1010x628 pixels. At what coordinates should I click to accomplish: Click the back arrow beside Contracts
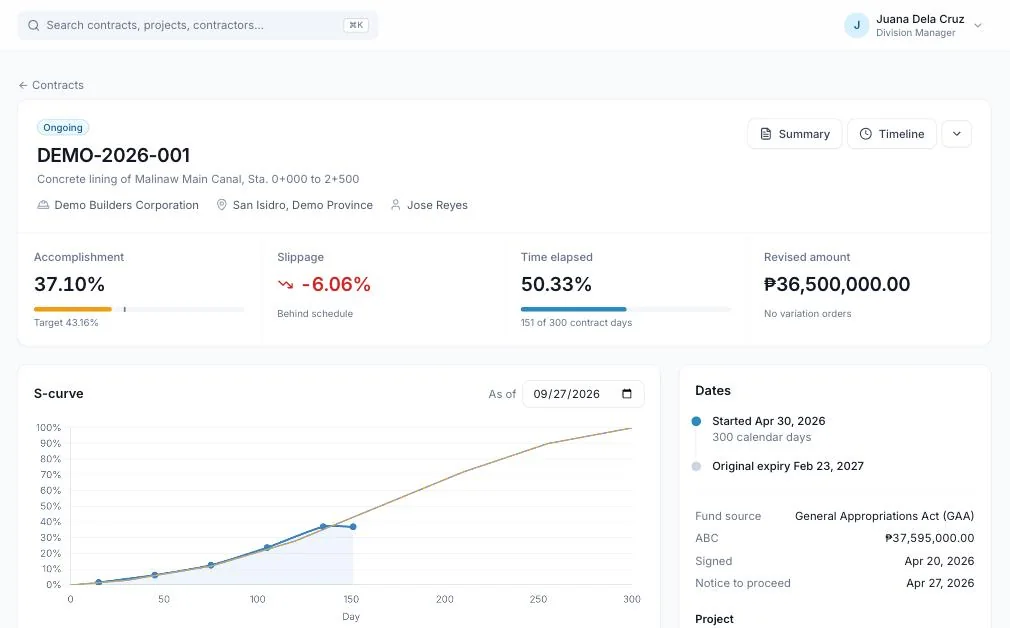point(23,85)
